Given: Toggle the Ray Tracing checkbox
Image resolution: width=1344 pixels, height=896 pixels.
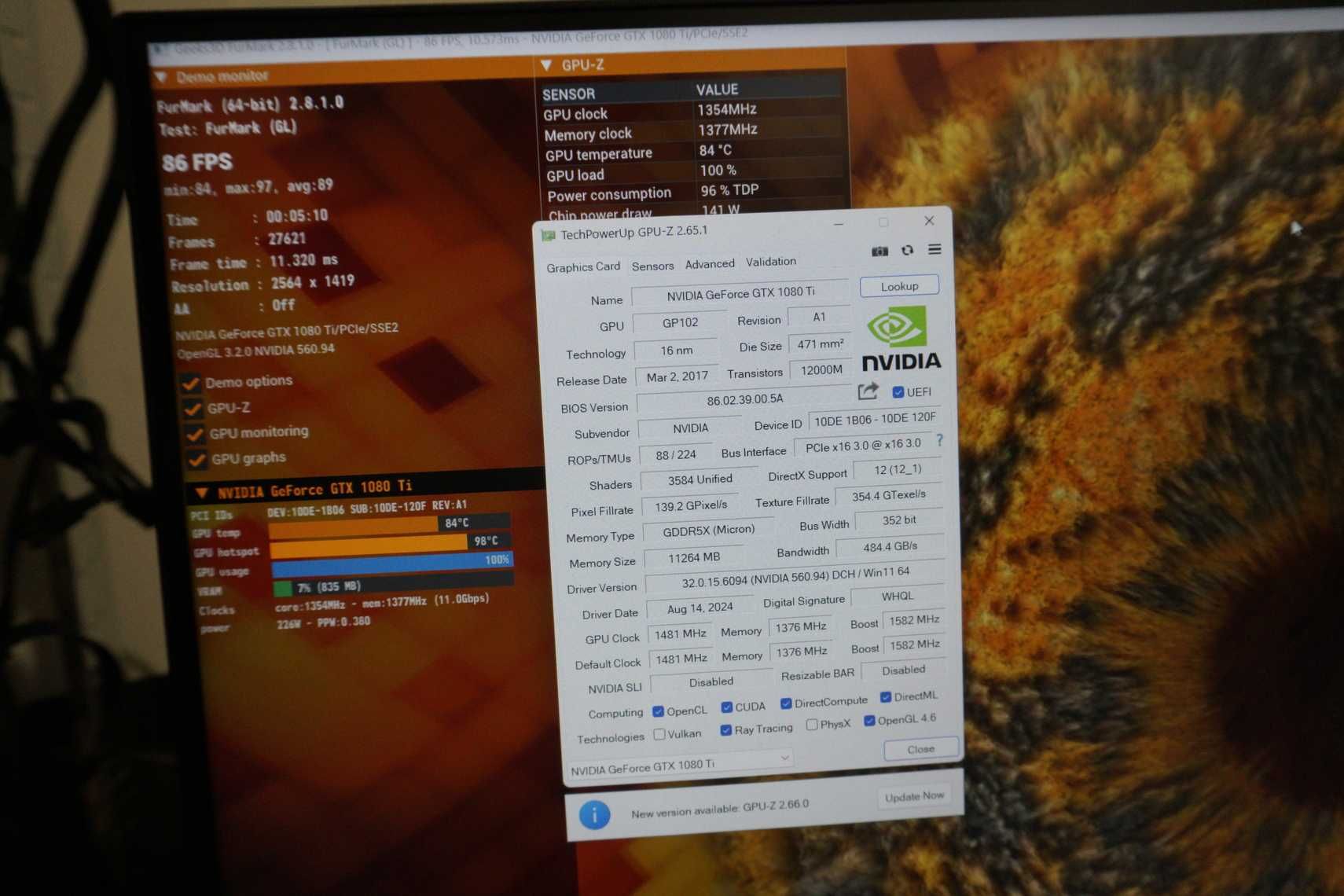Looking at the screenshot, I should (x=725, y=730).
